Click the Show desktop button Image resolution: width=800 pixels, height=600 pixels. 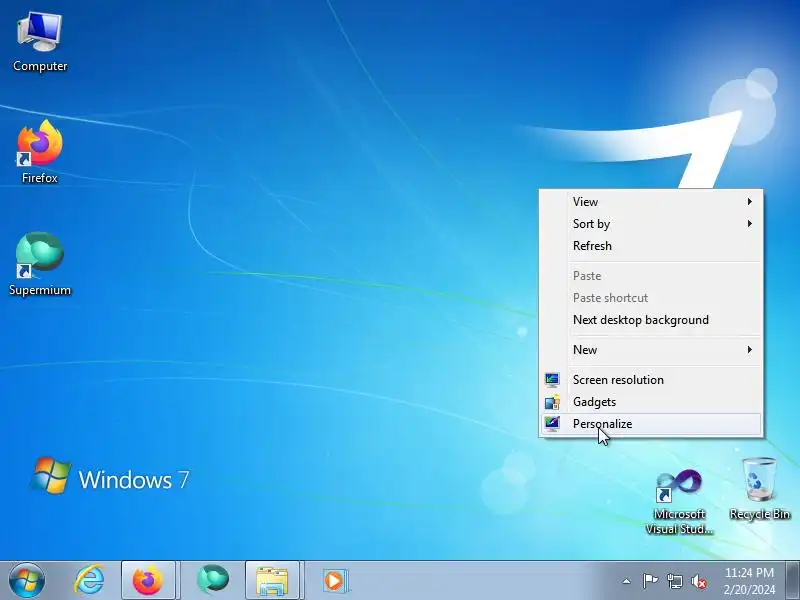792,581
